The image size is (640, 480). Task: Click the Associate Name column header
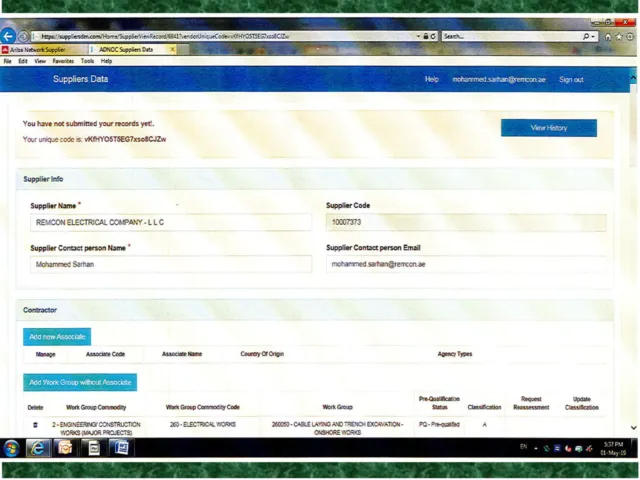(x=182, y=354)
